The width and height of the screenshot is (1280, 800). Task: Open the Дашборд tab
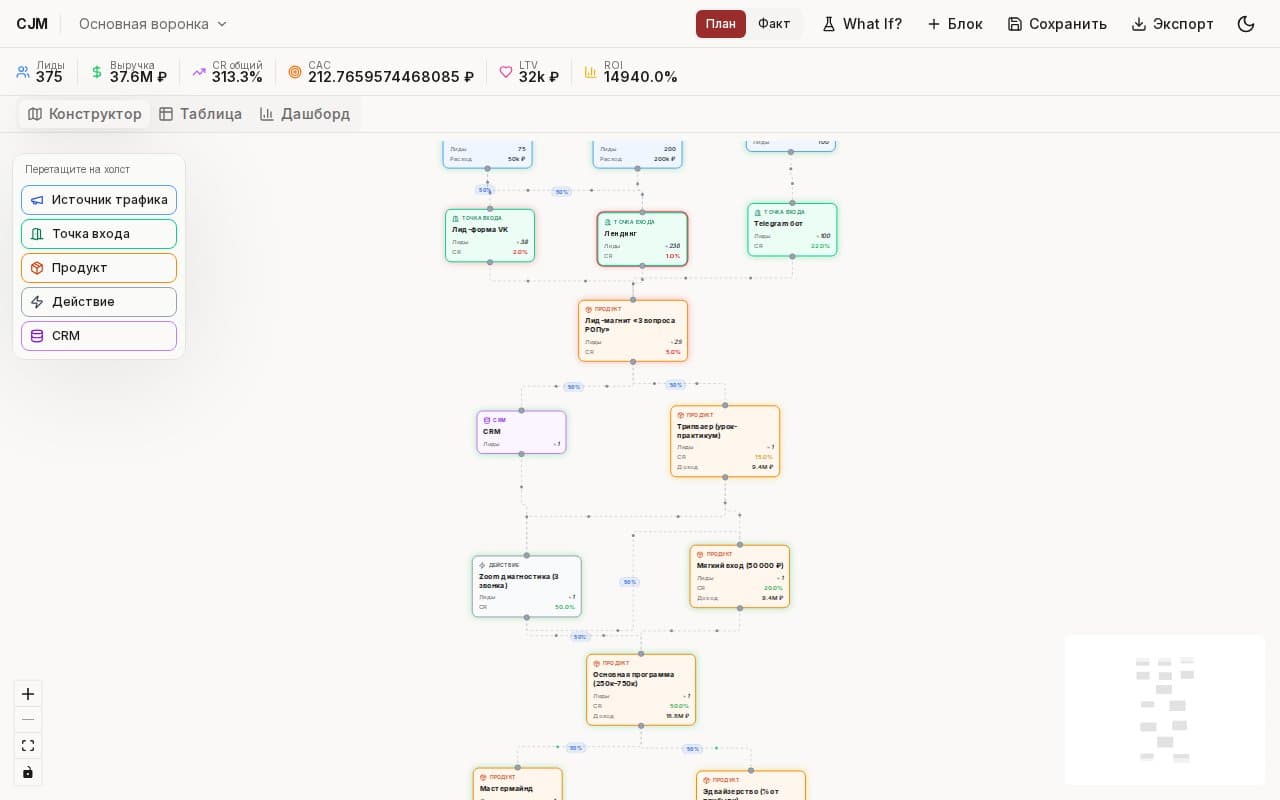(305, 114)
